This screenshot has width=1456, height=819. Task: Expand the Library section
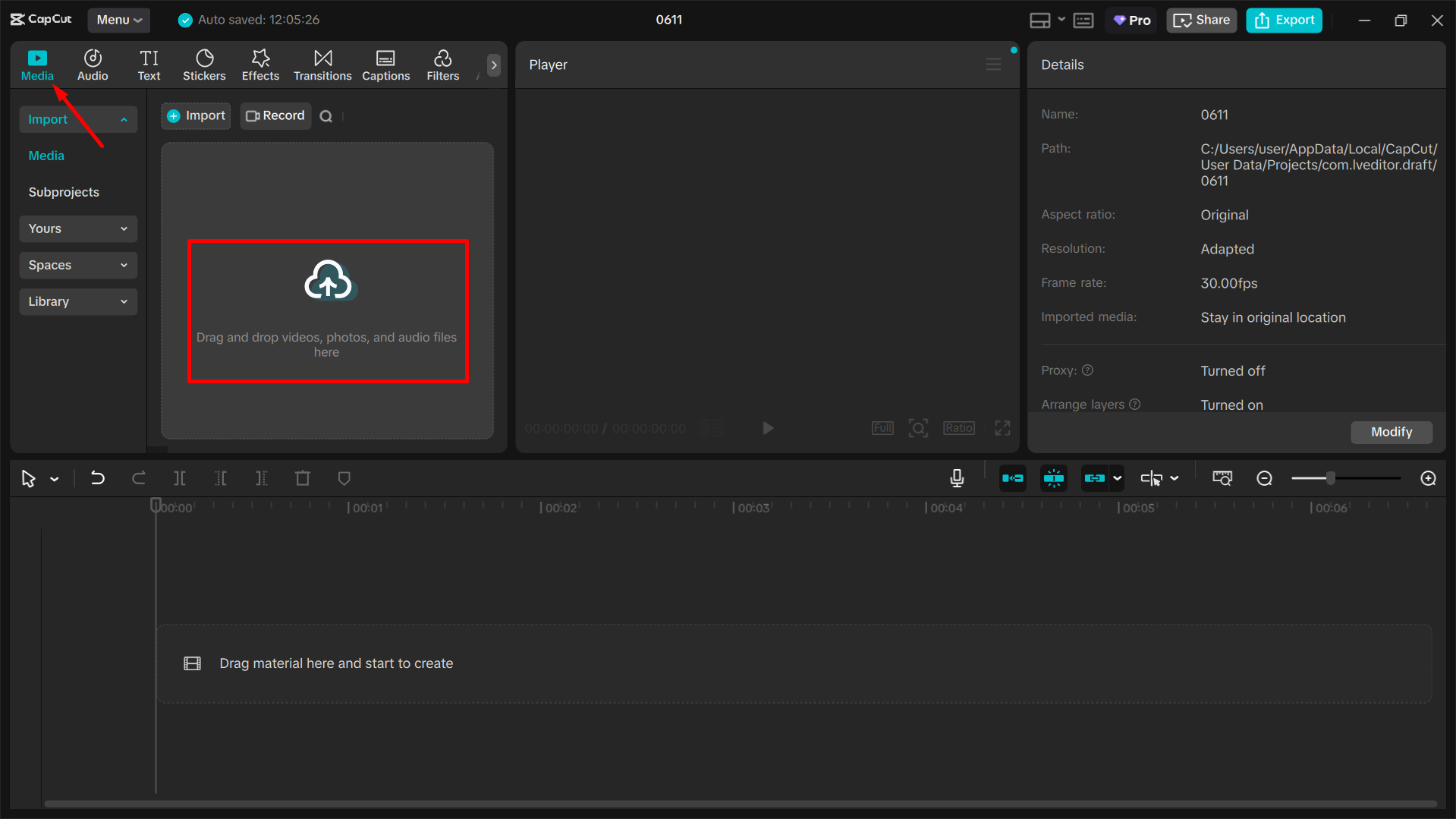77,301
